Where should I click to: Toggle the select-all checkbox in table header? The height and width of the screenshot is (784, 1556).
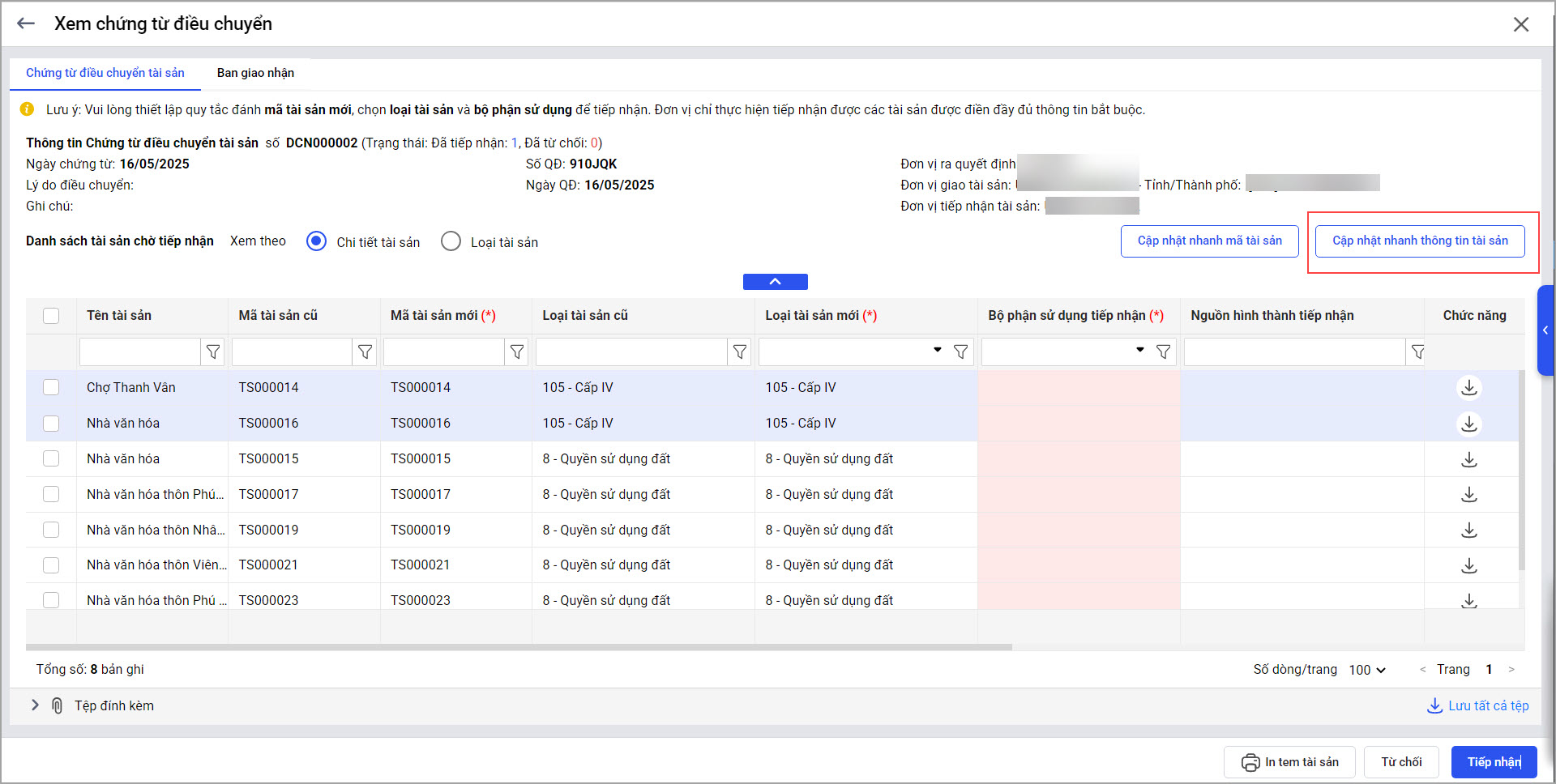(x=51, y=316)
